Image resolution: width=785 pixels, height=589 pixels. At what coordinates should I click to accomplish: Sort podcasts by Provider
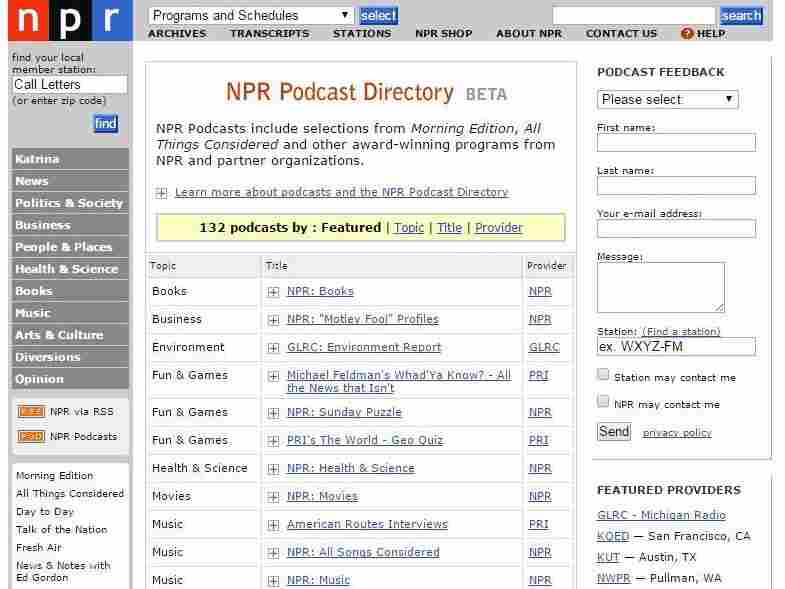[498, 228]
